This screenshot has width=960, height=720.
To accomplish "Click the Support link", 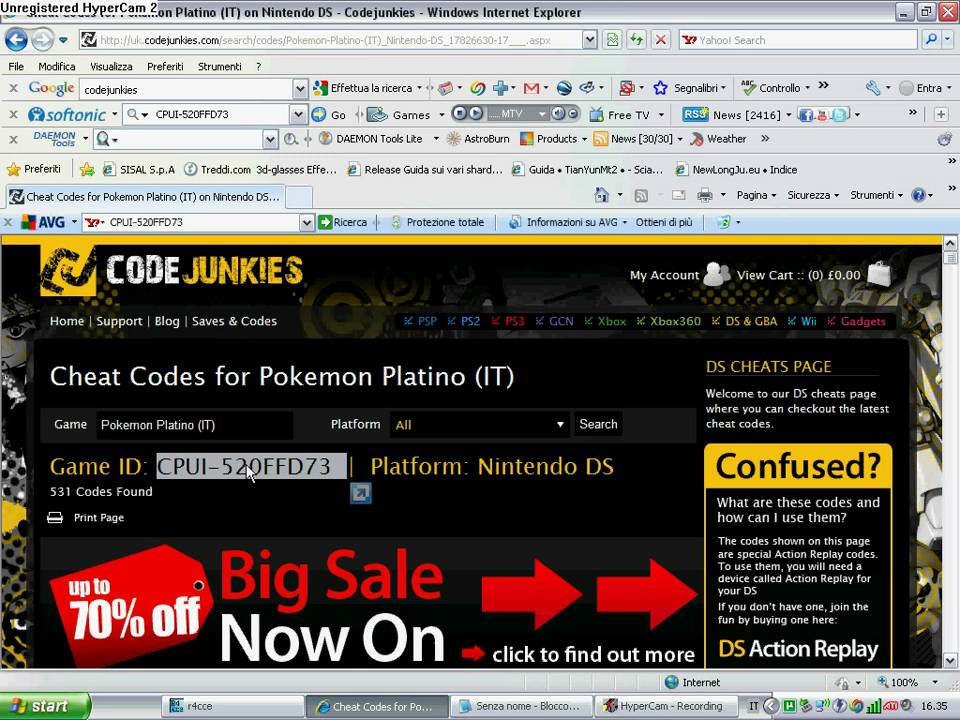I will [x=119, y=321].
